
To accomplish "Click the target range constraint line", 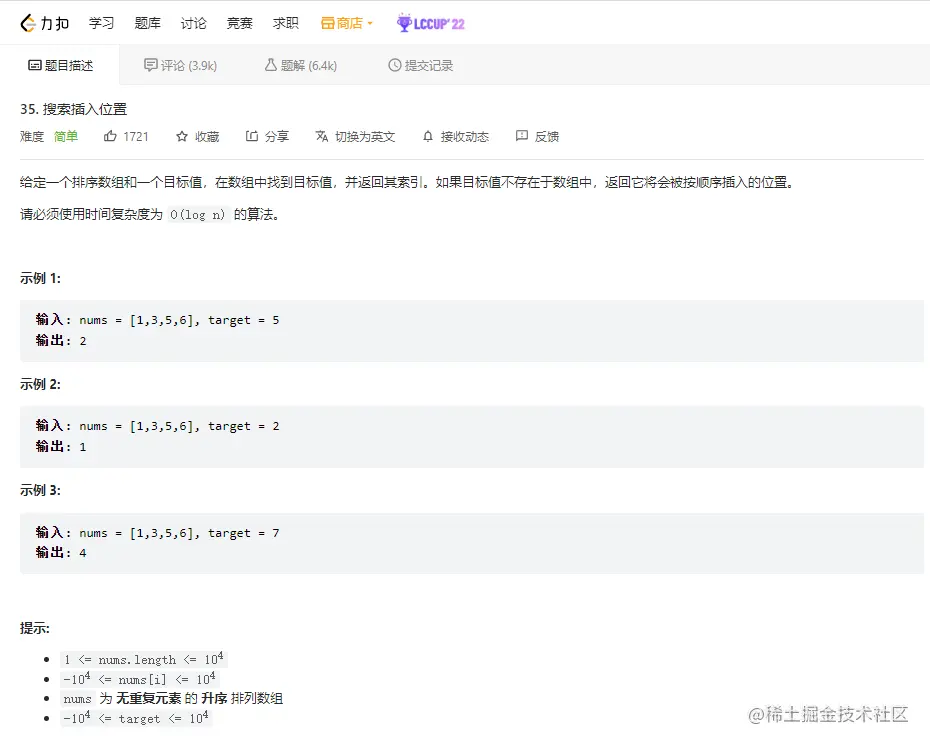I will [x=136, y=718].
